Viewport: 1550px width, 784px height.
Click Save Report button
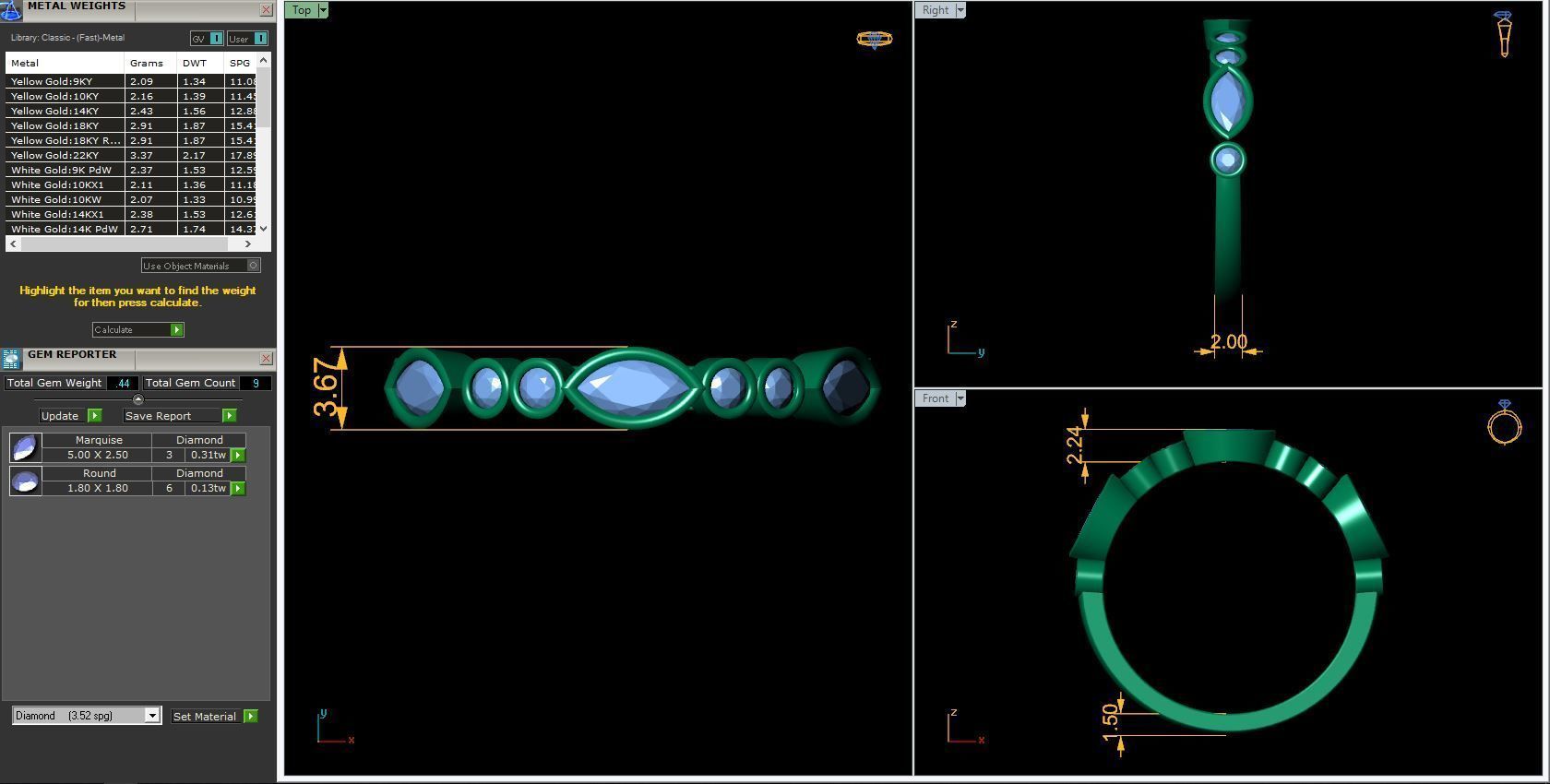158,416
